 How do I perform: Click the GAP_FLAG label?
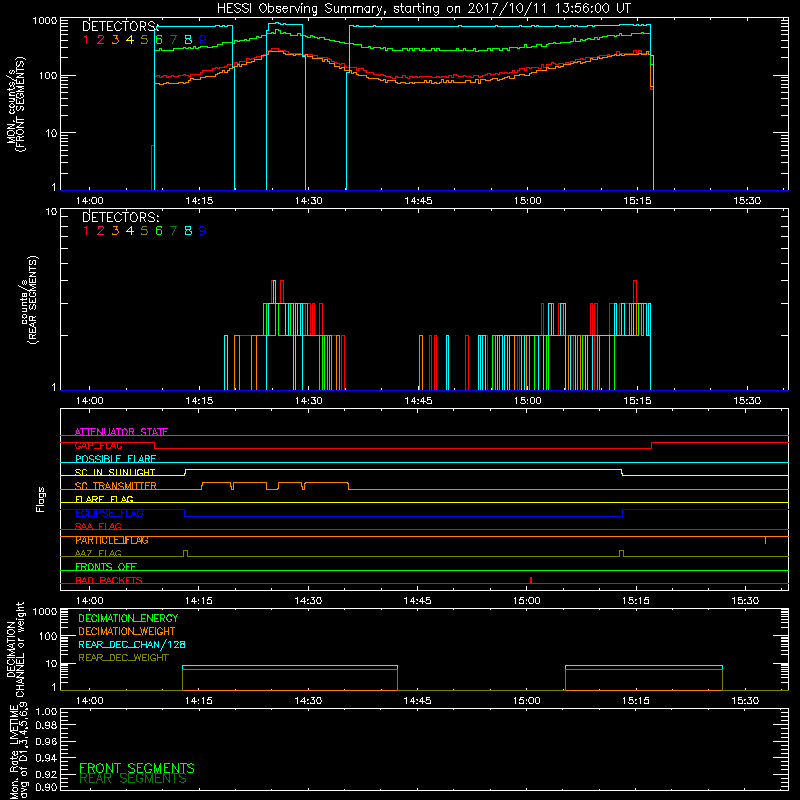98,445
